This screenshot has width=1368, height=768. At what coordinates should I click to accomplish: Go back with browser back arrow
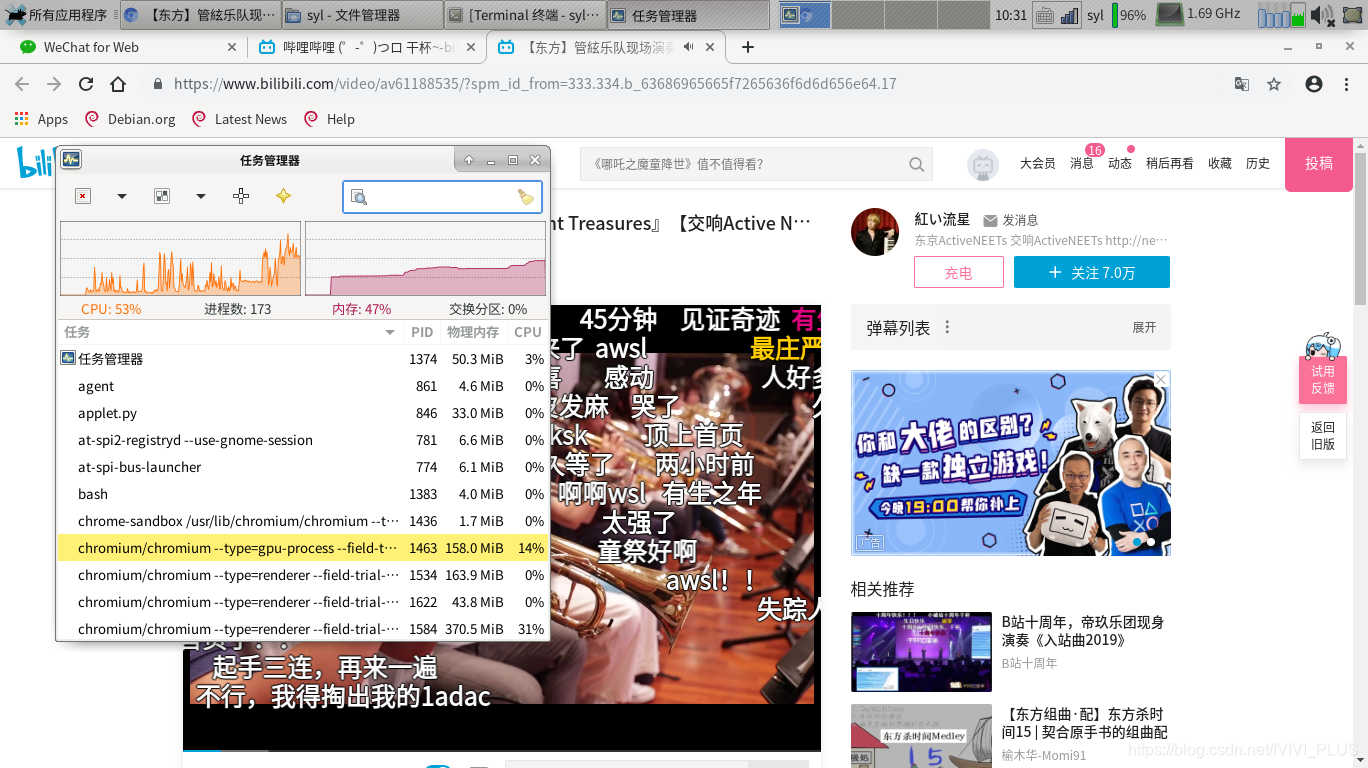(22, 84)
